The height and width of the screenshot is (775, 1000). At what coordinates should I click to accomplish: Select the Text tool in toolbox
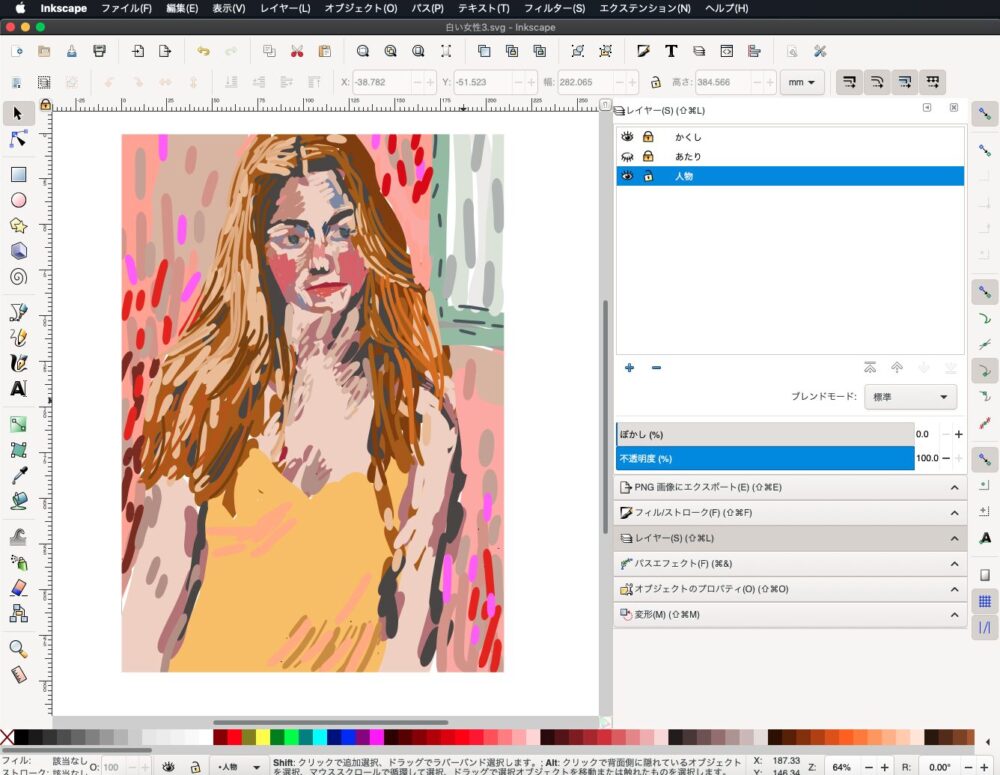tap(18, 388)
